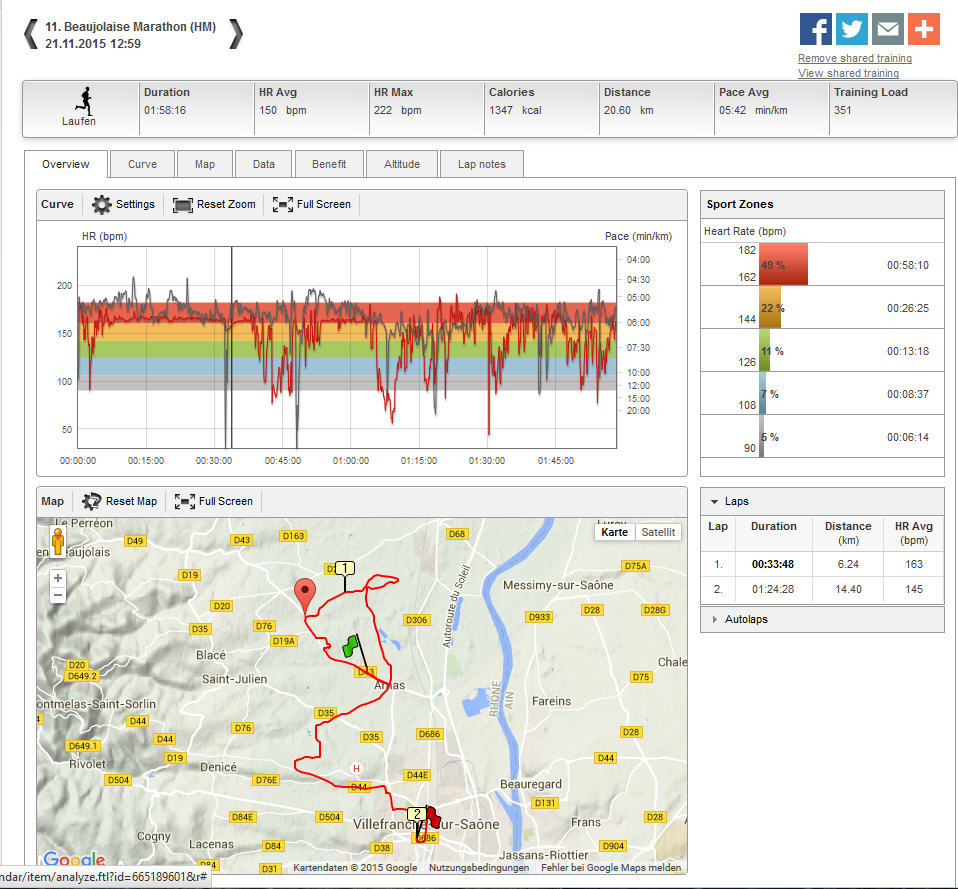
Task: Reset Map view icon
Action: (92, 501)
